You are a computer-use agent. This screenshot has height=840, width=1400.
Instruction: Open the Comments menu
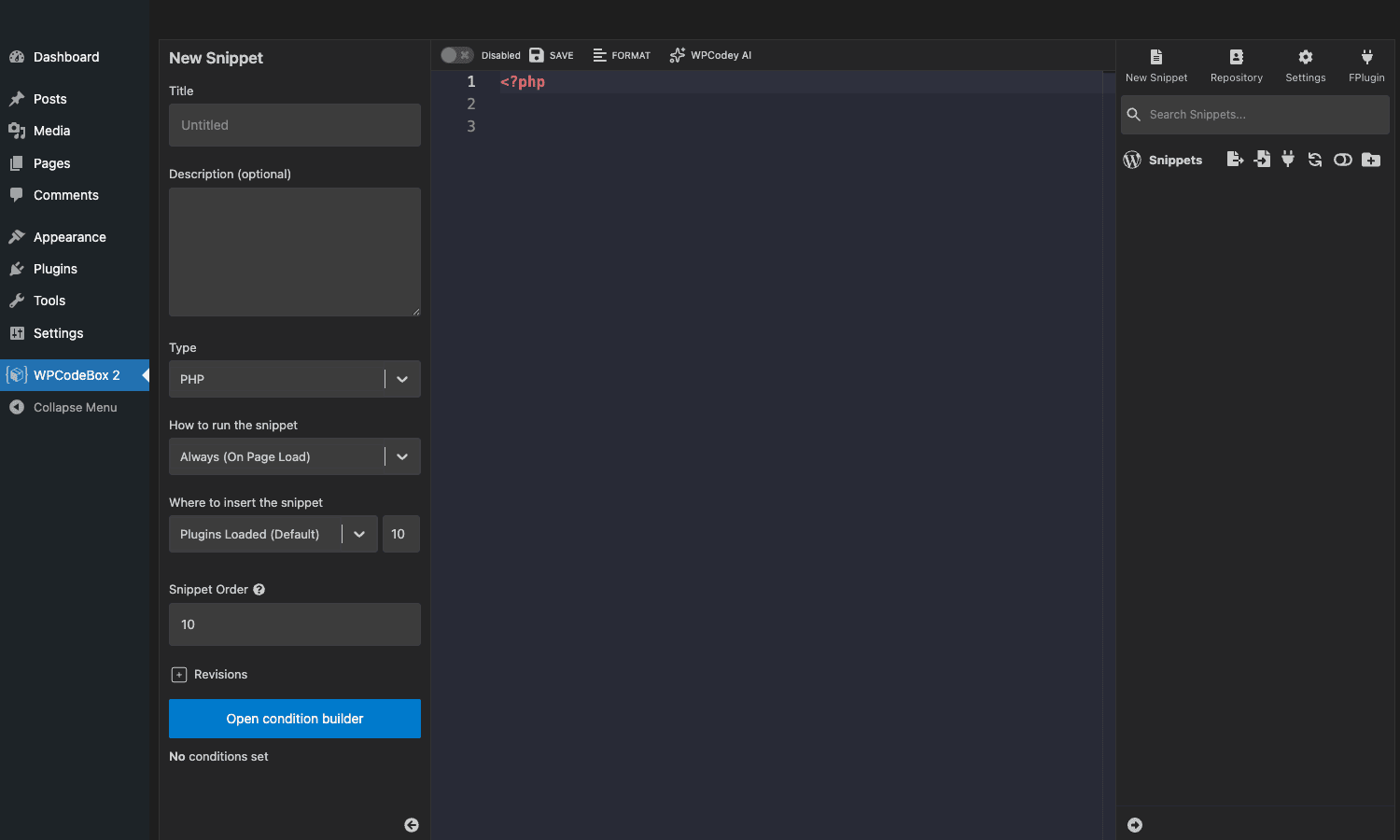click(75, 195)
